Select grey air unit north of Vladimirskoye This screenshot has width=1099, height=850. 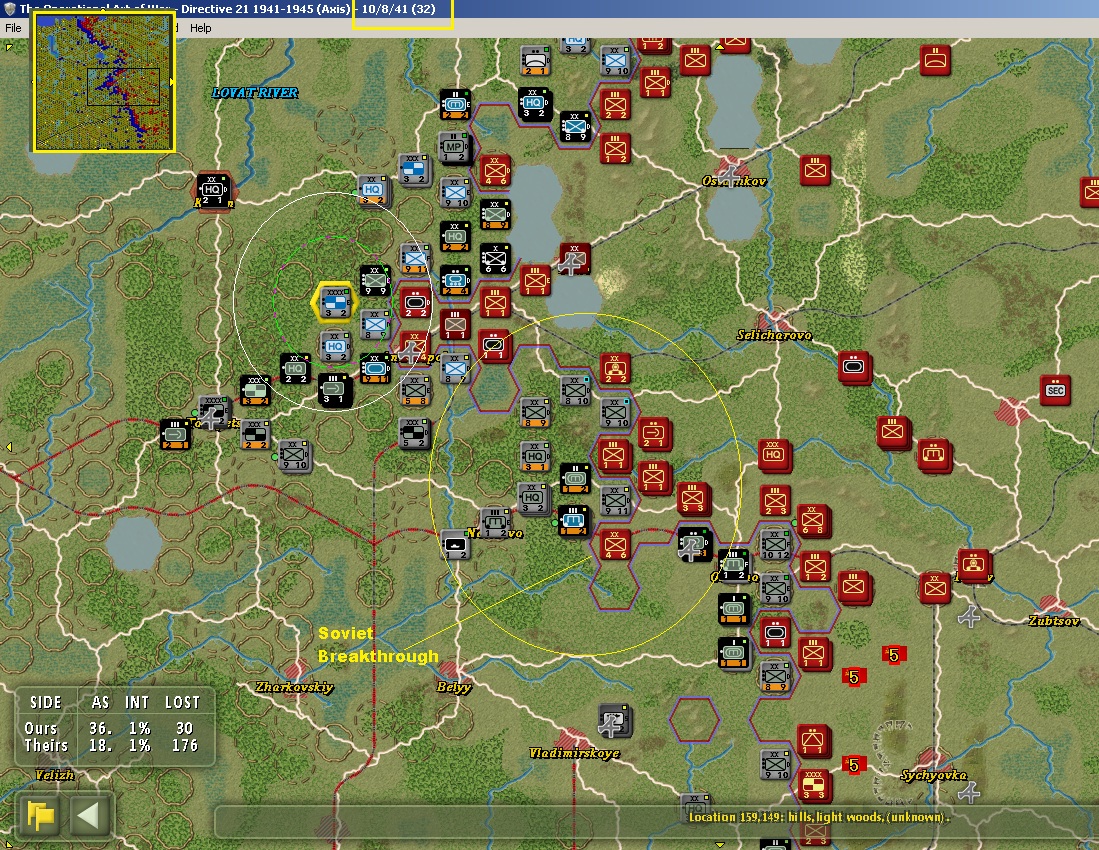(x=614, y=722)
